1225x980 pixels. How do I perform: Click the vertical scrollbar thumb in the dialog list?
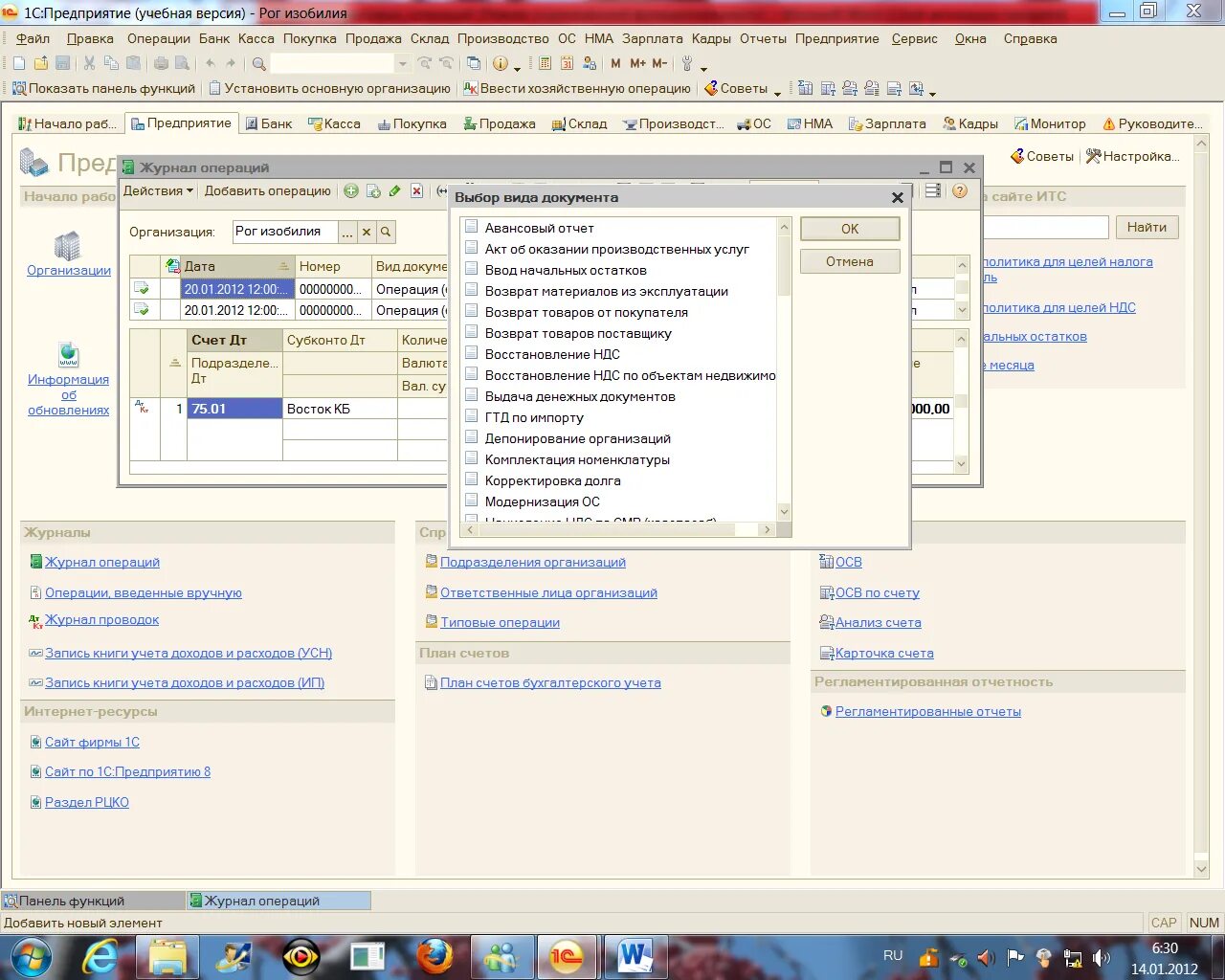785,266
